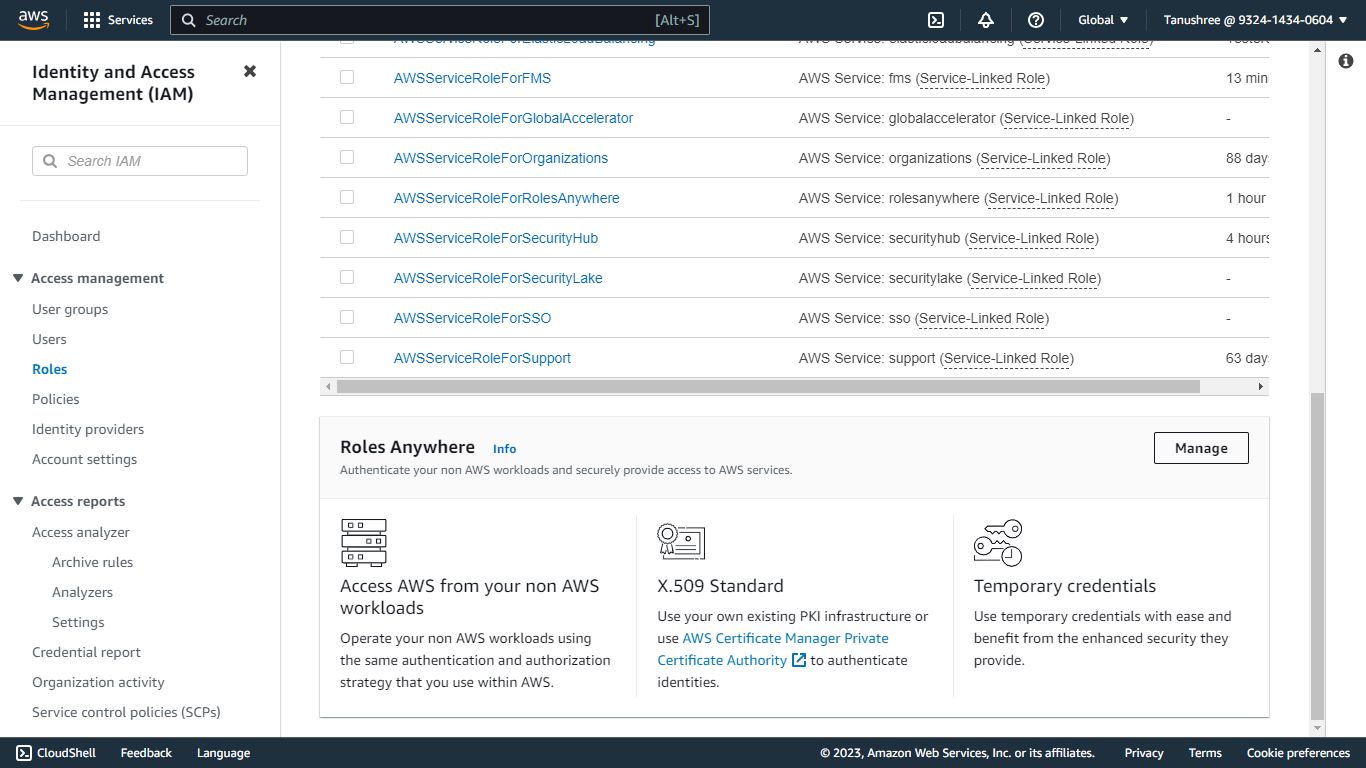This screenshot has height=768, width=1366.
Task: Open the Terms footer link
Action: (x=1205, y=753)
